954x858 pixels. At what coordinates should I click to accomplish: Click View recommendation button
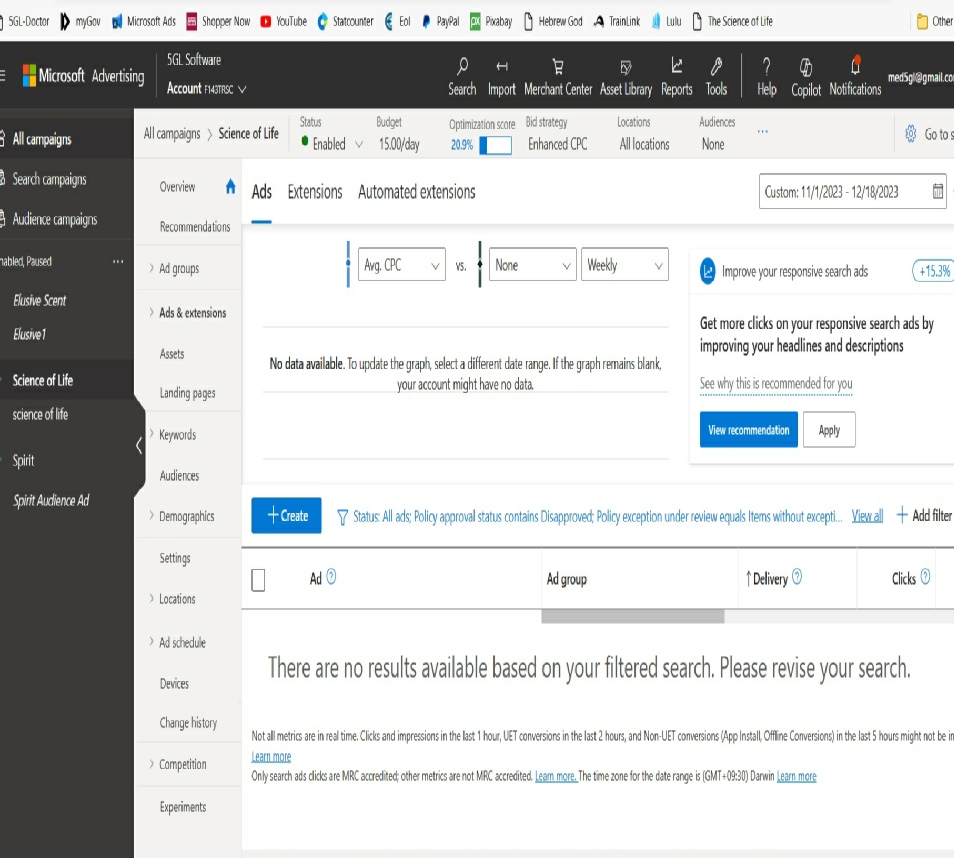coord(748,430)
